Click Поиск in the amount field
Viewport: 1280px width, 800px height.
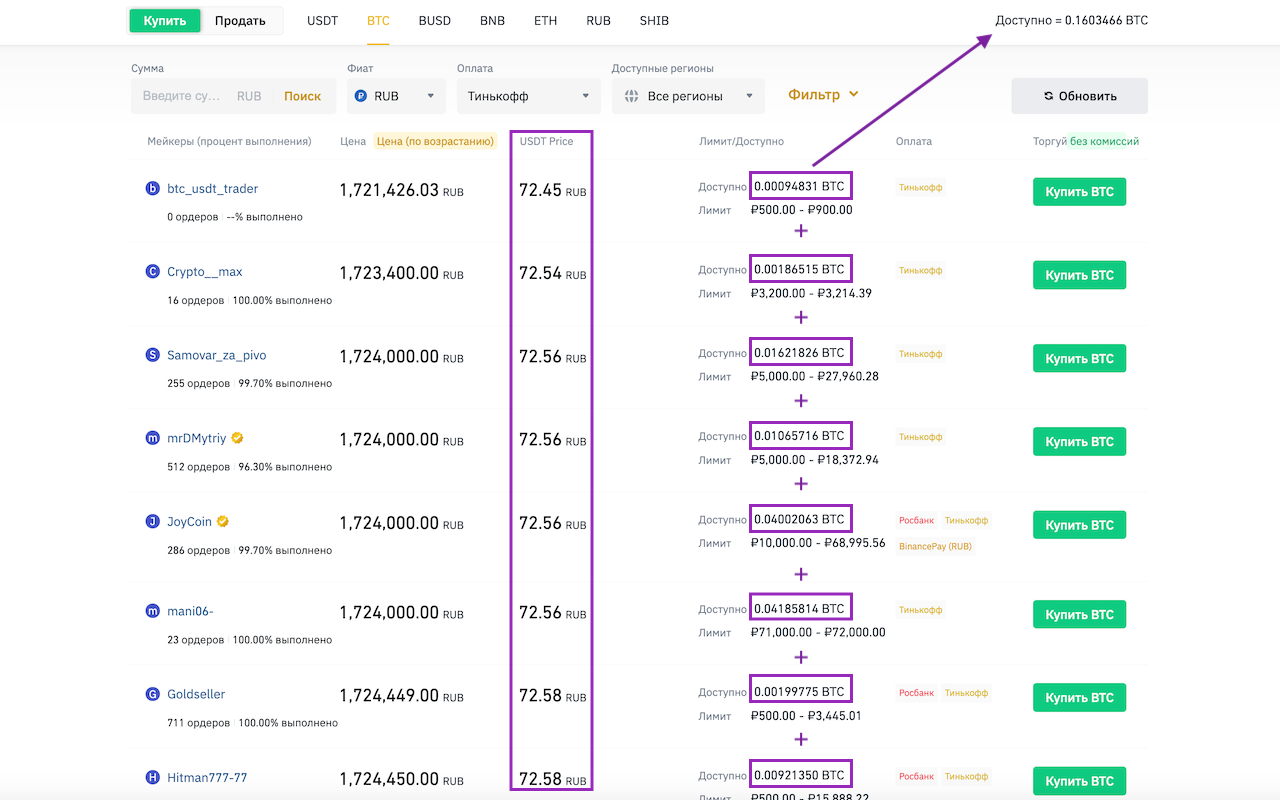point(302,96)
